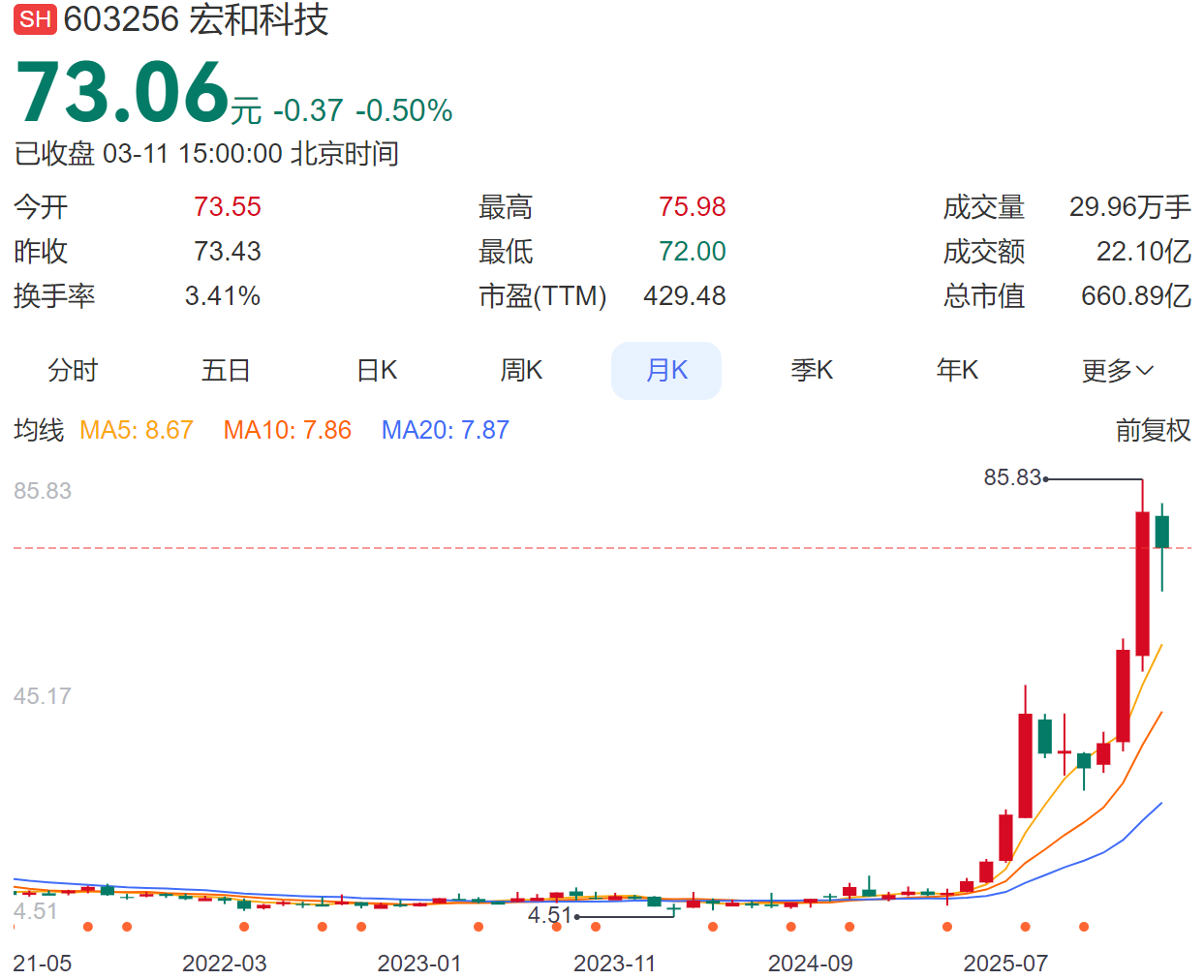Click the red SH exchange badge
The height and width of the screenshot is (980, 1204).
click(x=35, y=19)
